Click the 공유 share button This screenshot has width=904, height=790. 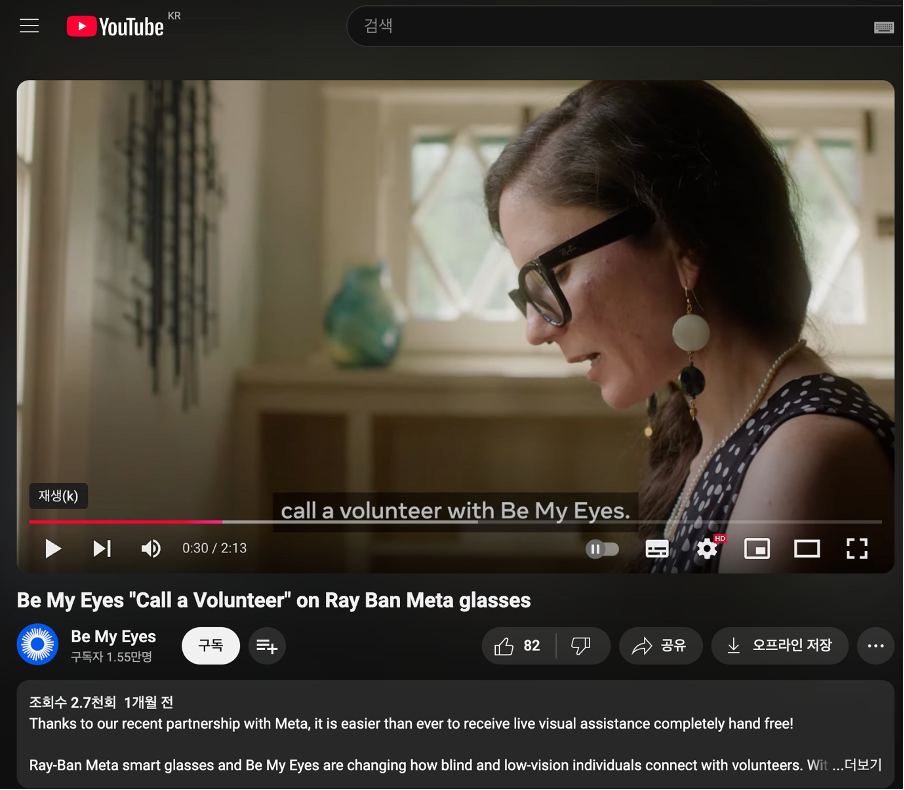tap(661, 646)
